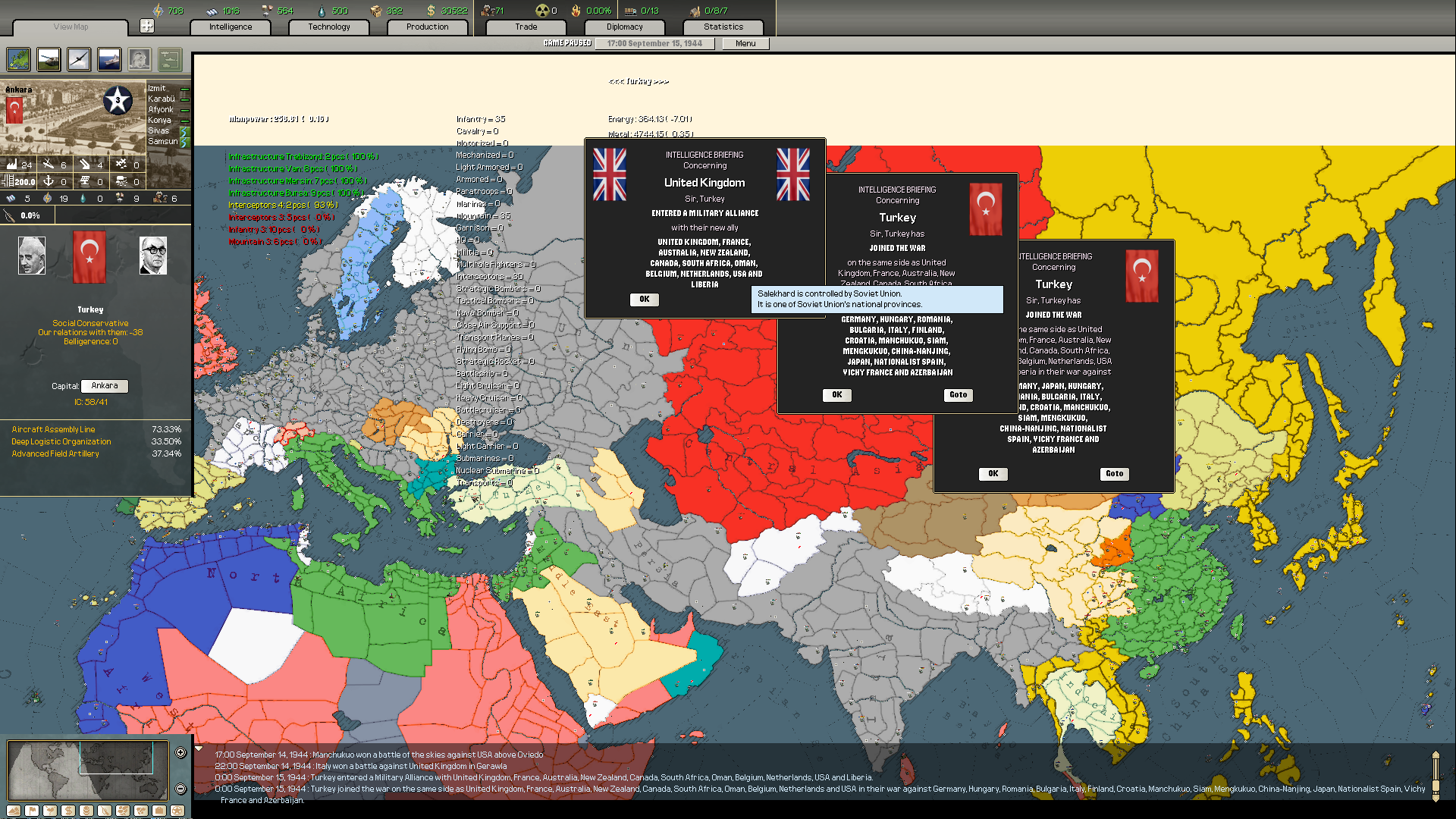Unpause the game via the GAME PAUSED indicator
The width and height of the screenshot is (1456, 819).
pos(567,43)
